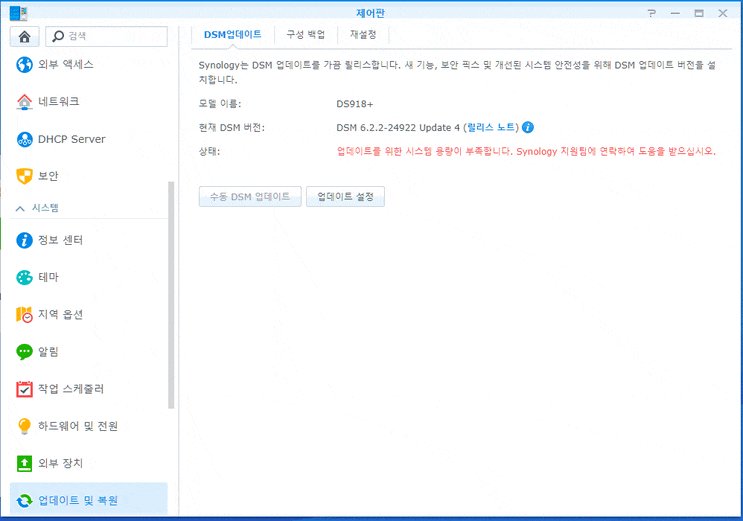Click the 현재 DSM 버전 label

pos(232,128)
